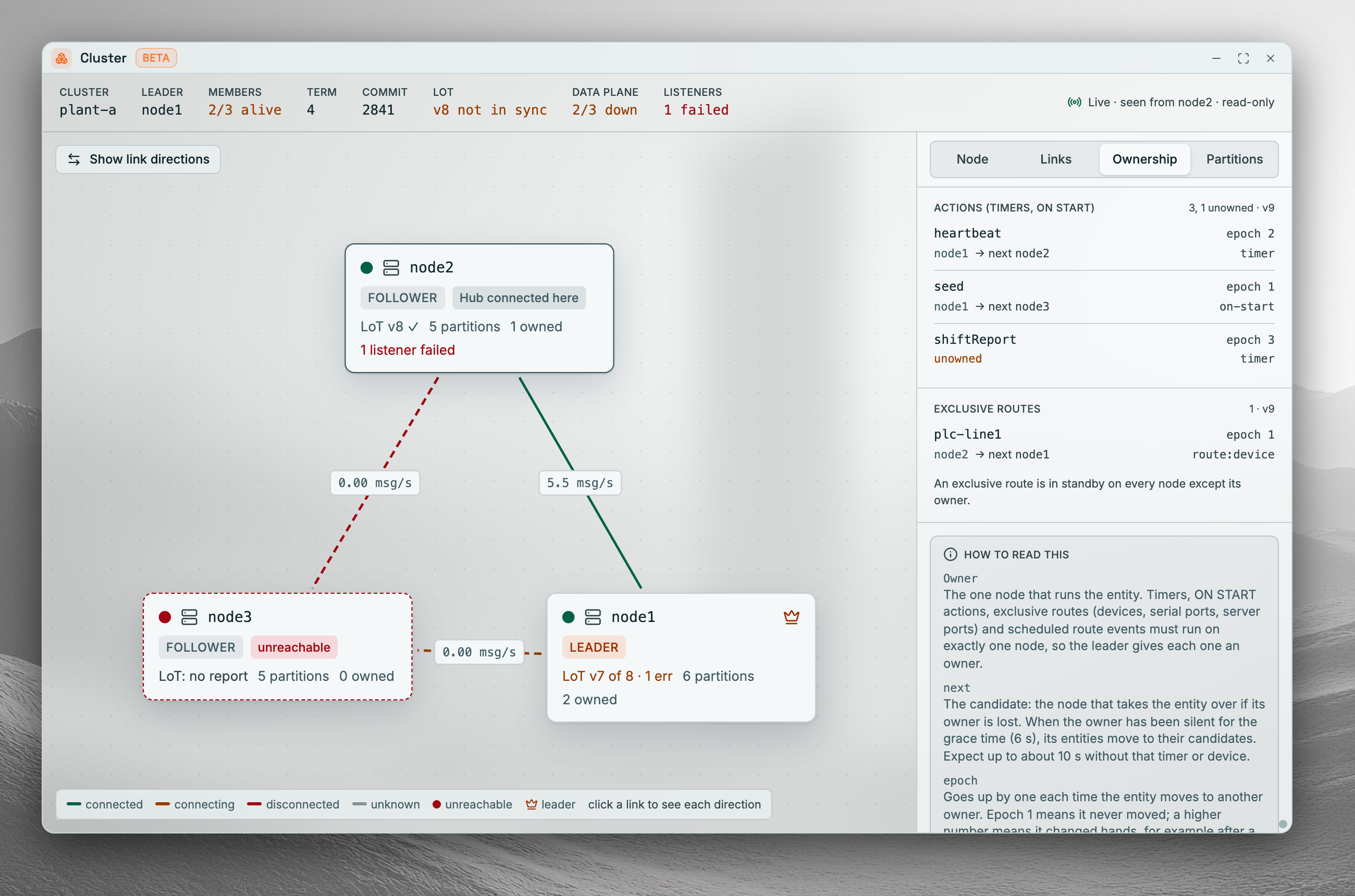Viewport: 1355px width, 896px height.
Task: Click the server icon next to node2
Action: pos(391,267)
